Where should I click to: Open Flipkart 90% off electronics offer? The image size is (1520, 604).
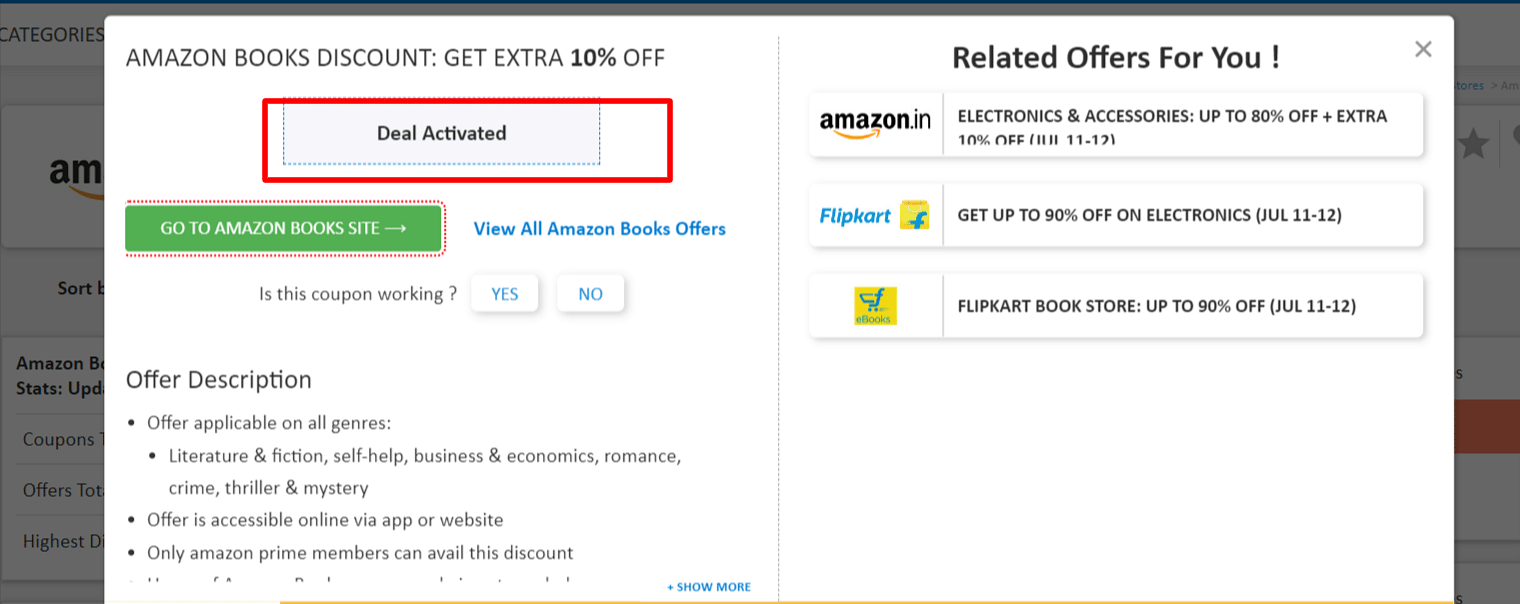1183,215
